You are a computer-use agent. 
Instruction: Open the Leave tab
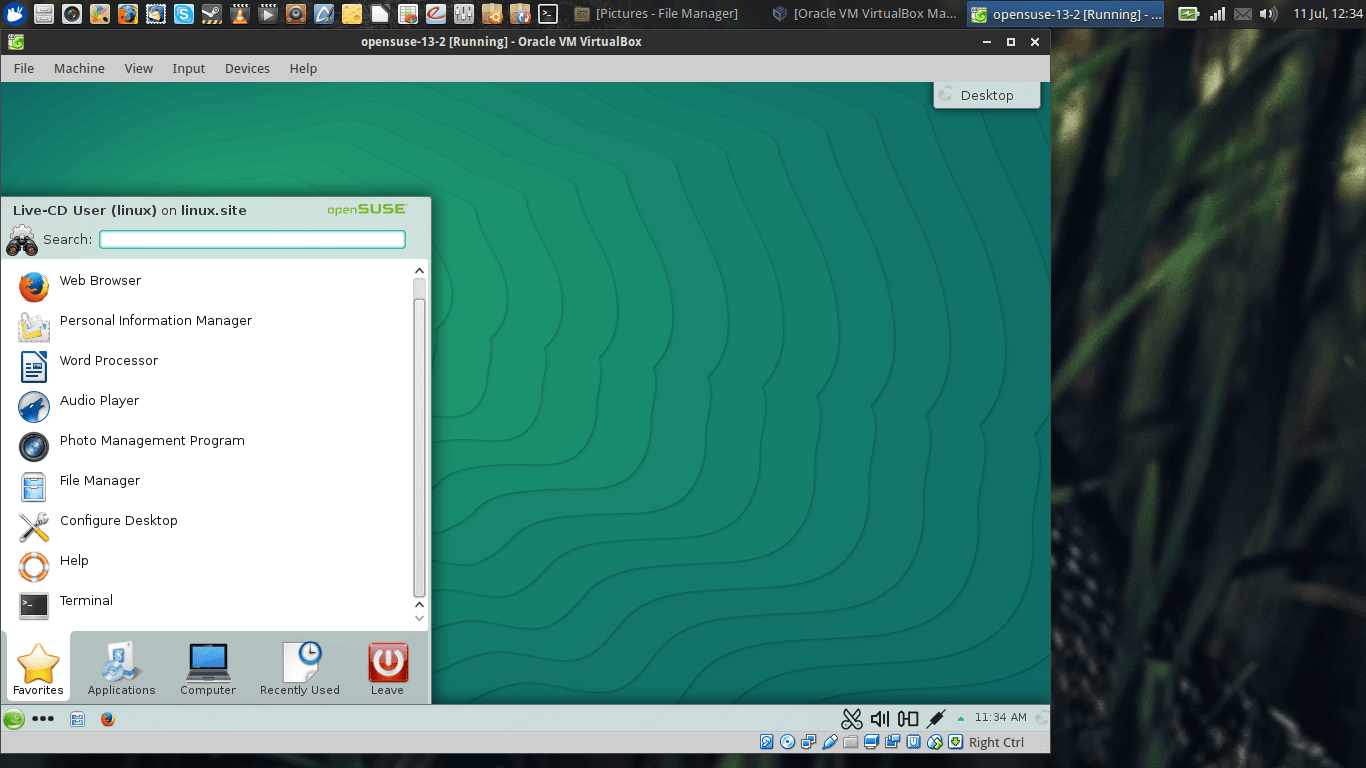388,668
